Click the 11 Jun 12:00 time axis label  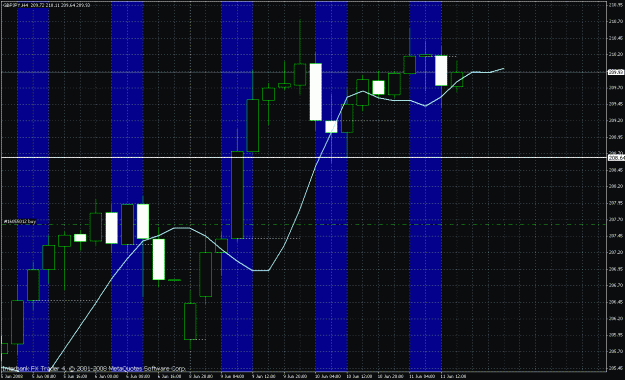(x=453, y=376)
